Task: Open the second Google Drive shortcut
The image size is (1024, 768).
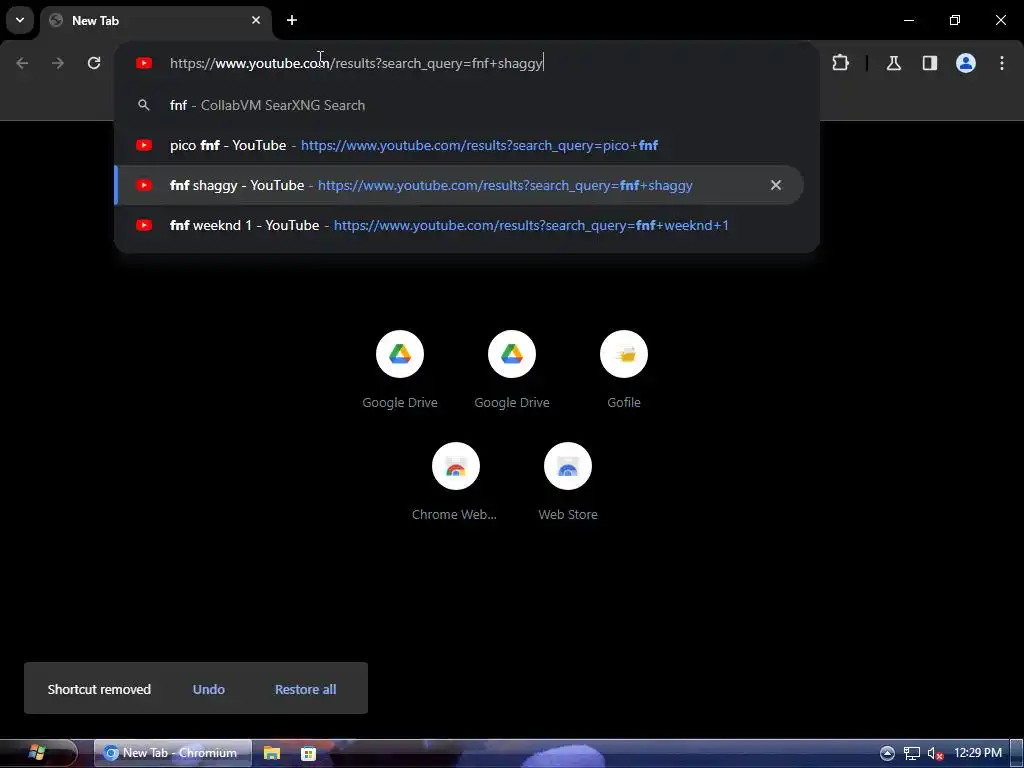Action: click(x=512, y=370)
